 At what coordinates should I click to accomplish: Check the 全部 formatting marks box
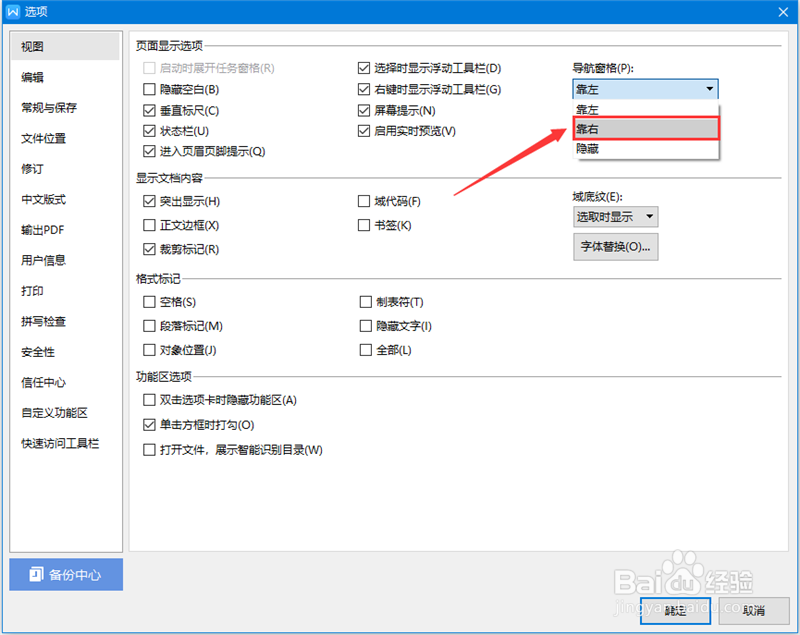pos(366,349)
